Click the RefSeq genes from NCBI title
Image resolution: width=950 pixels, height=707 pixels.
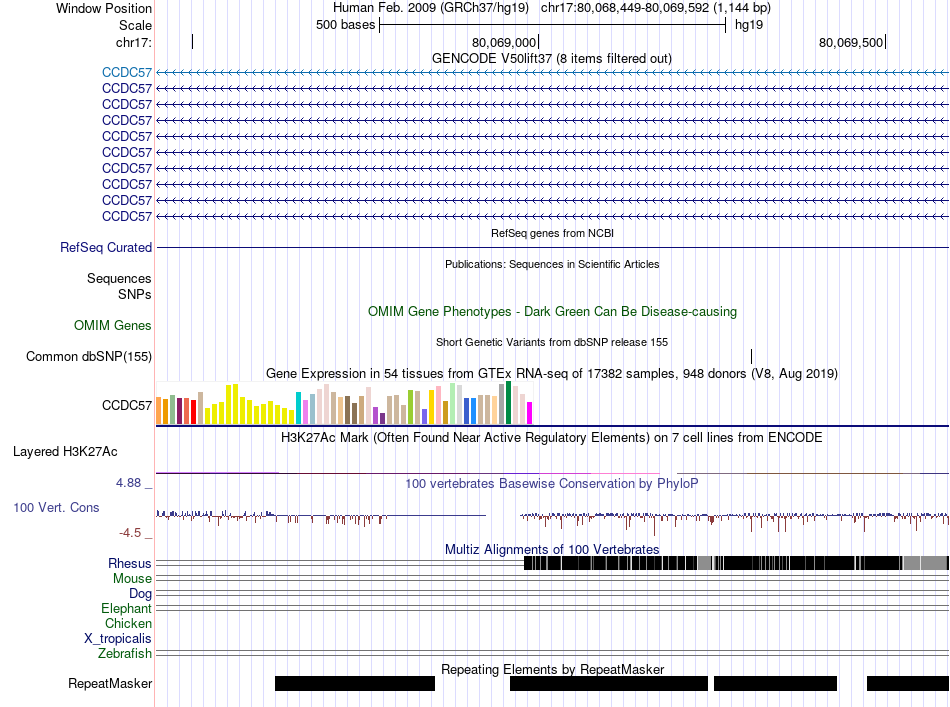pyautogui.click(x=552, y=233)
